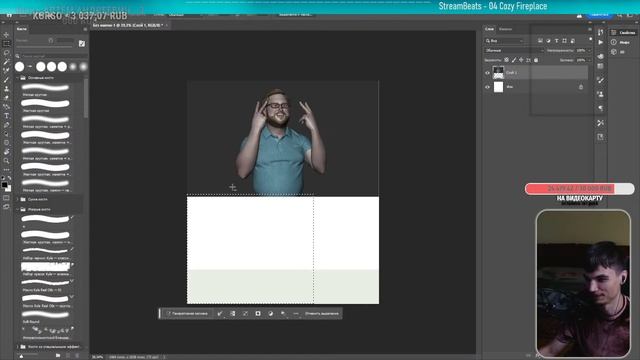Expand the bottom brush folder group

pyautogui.click(x=18, y=347)
